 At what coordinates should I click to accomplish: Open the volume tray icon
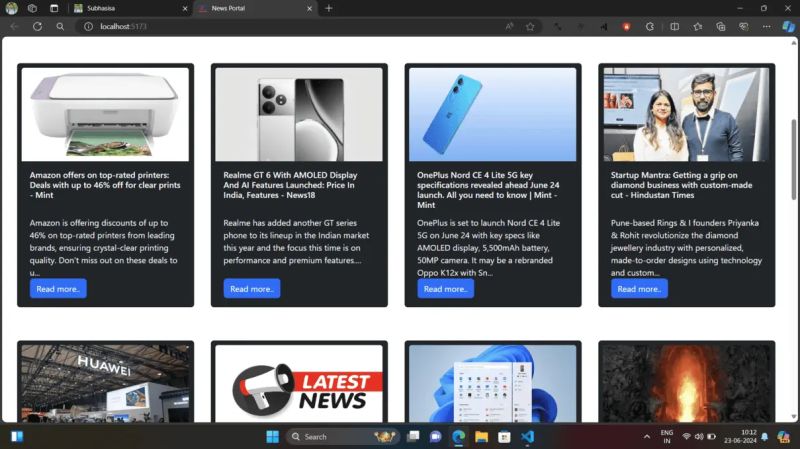699,437
